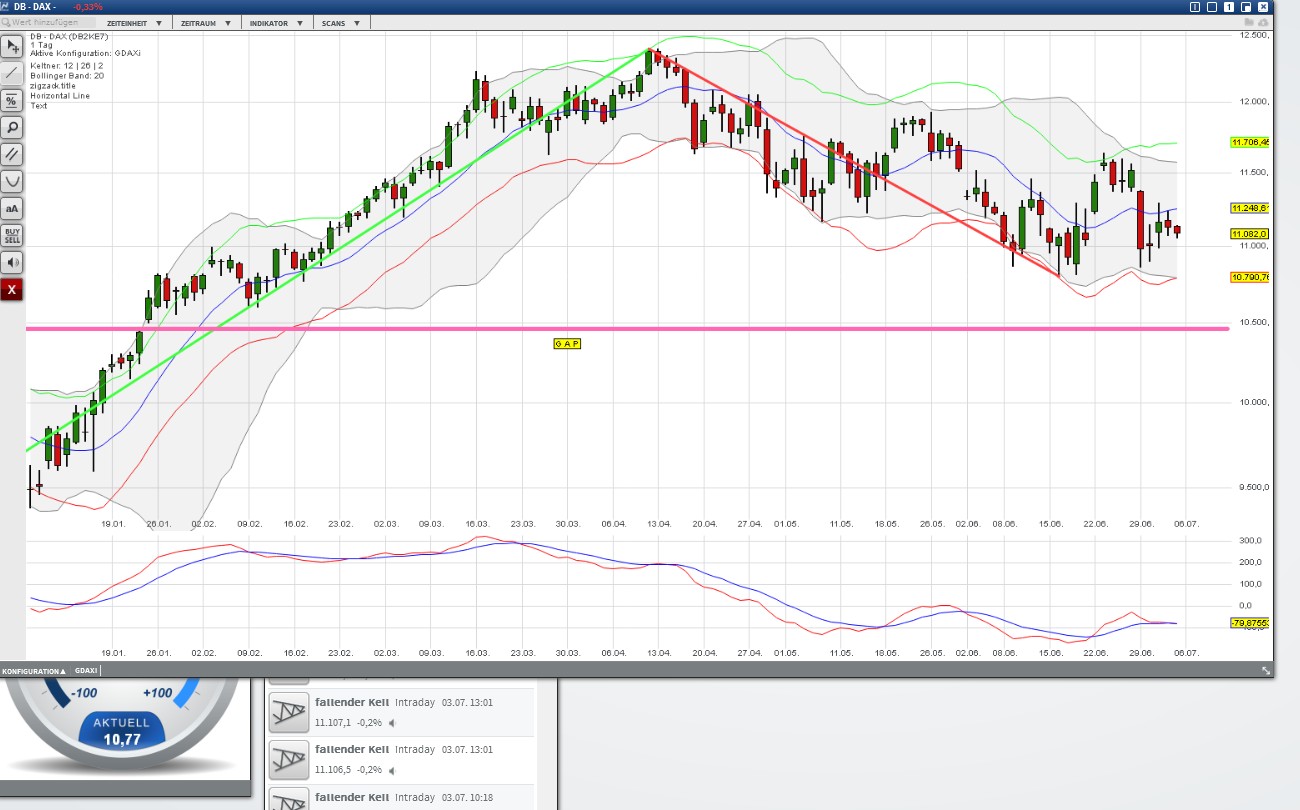The image size is (1300, 810).
Task: Click the 'zigzack.title' legend entry
Action: (53, 86)
